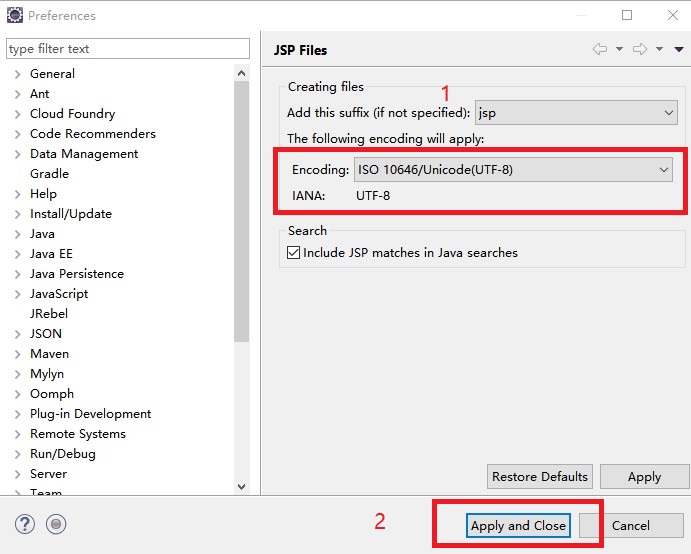Screen dimensions: 691x554
Task: Expand the Plug-in Development node arrow
Action: click(18, 414)
